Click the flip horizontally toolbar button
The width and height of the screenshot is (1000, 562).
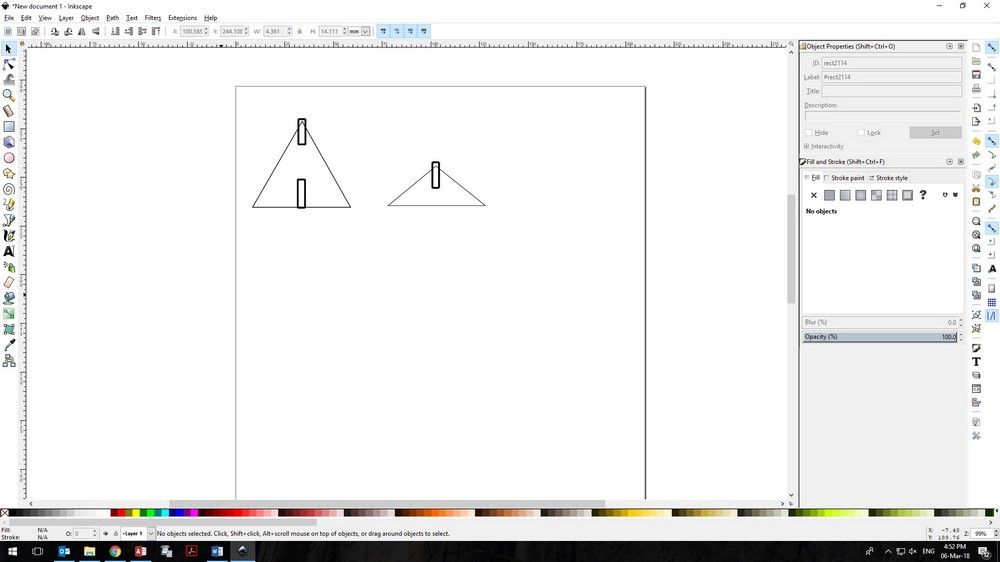pyautogui.click(x=82, y=31)
